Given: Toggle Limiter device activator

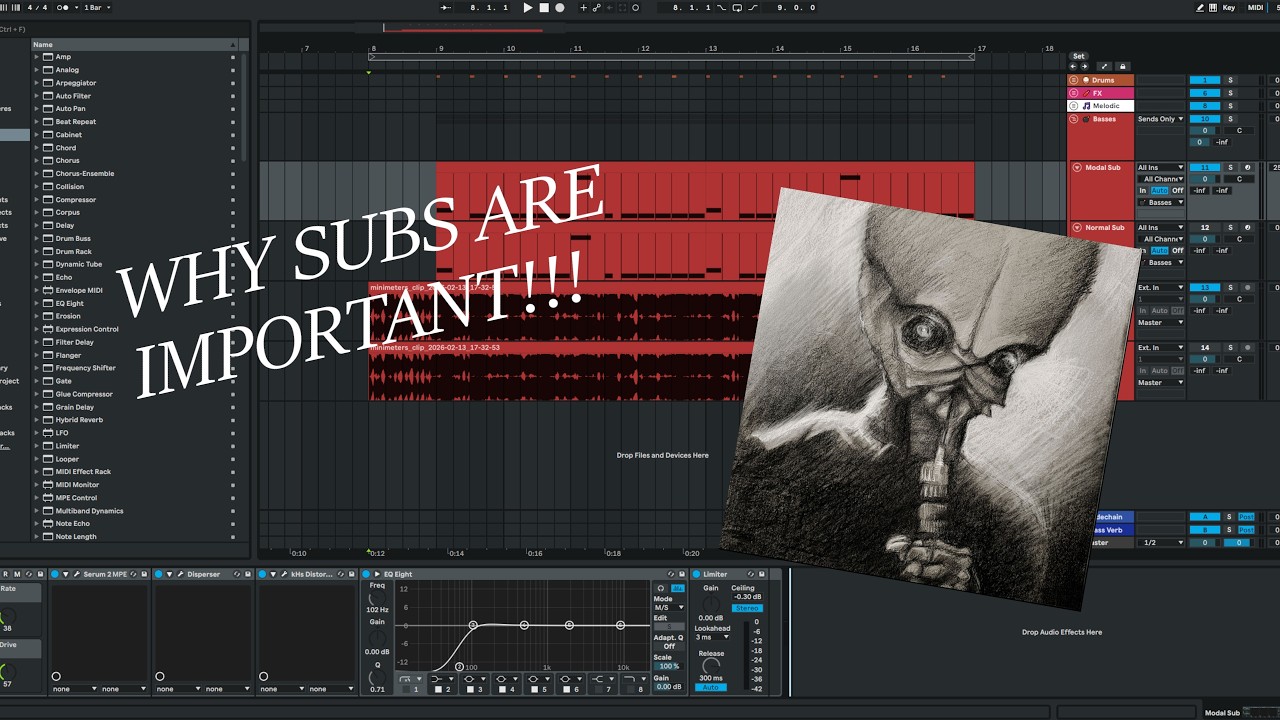Looking at the screenshot, I should [x=696, y=574].
